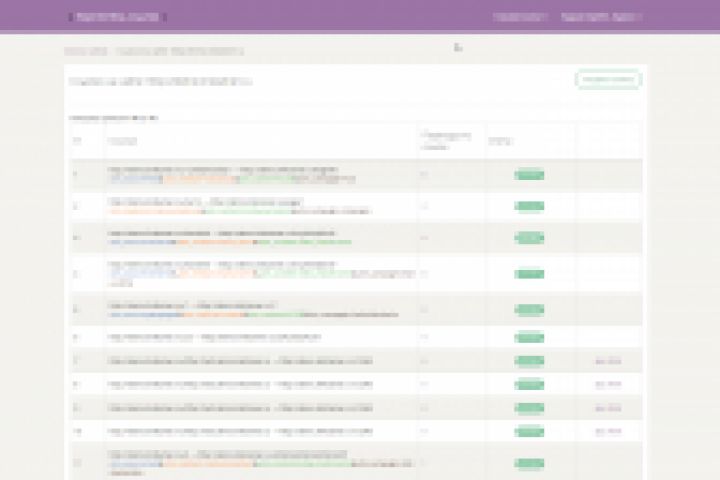Click the purple action link in tenth table row

[608, 431]
